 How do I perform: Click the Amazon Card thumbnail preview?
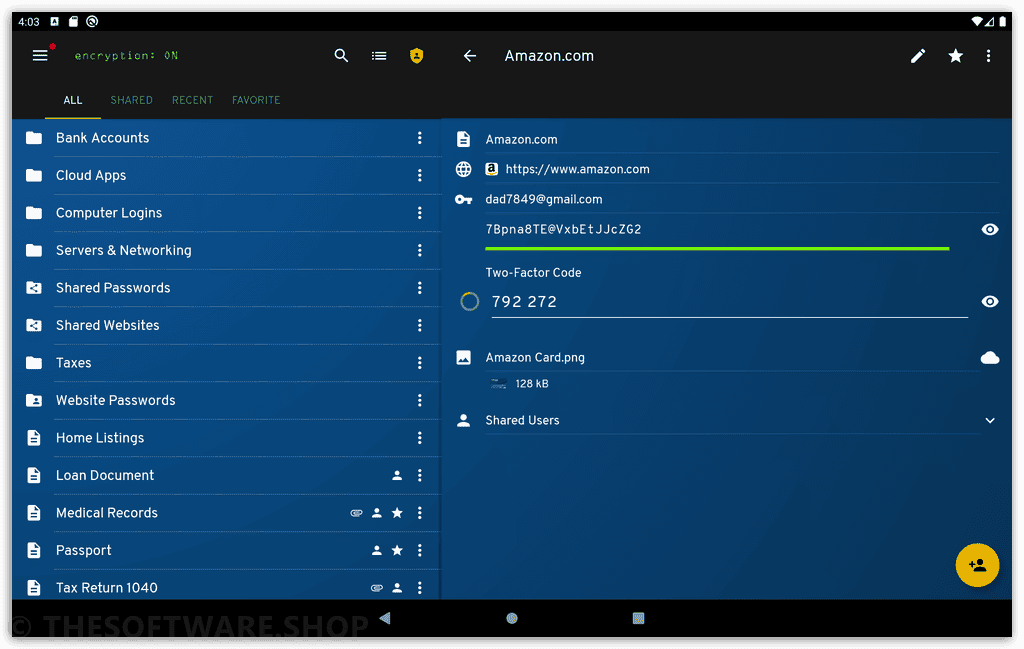point(498,384)
